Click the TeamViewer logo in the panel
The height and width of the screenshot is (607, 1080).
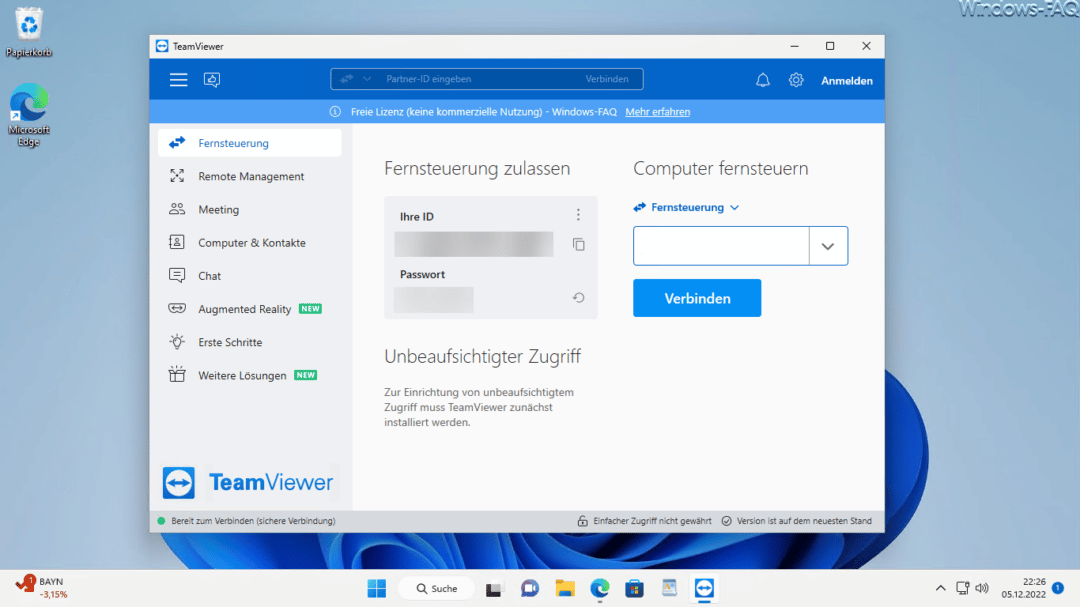point(247,482)
